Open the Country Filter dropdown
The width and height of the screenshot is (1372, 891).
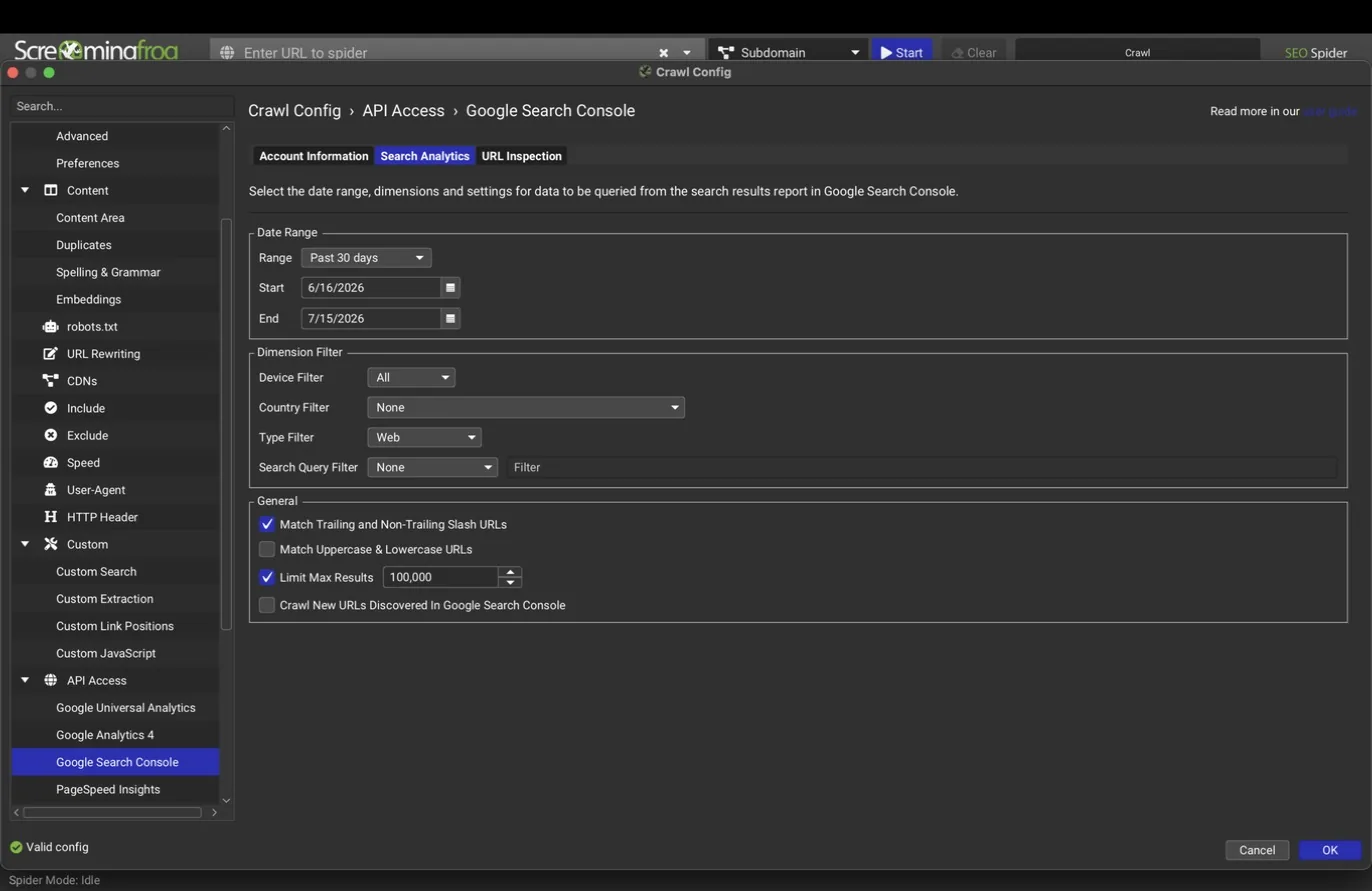(x=526, y=407)
